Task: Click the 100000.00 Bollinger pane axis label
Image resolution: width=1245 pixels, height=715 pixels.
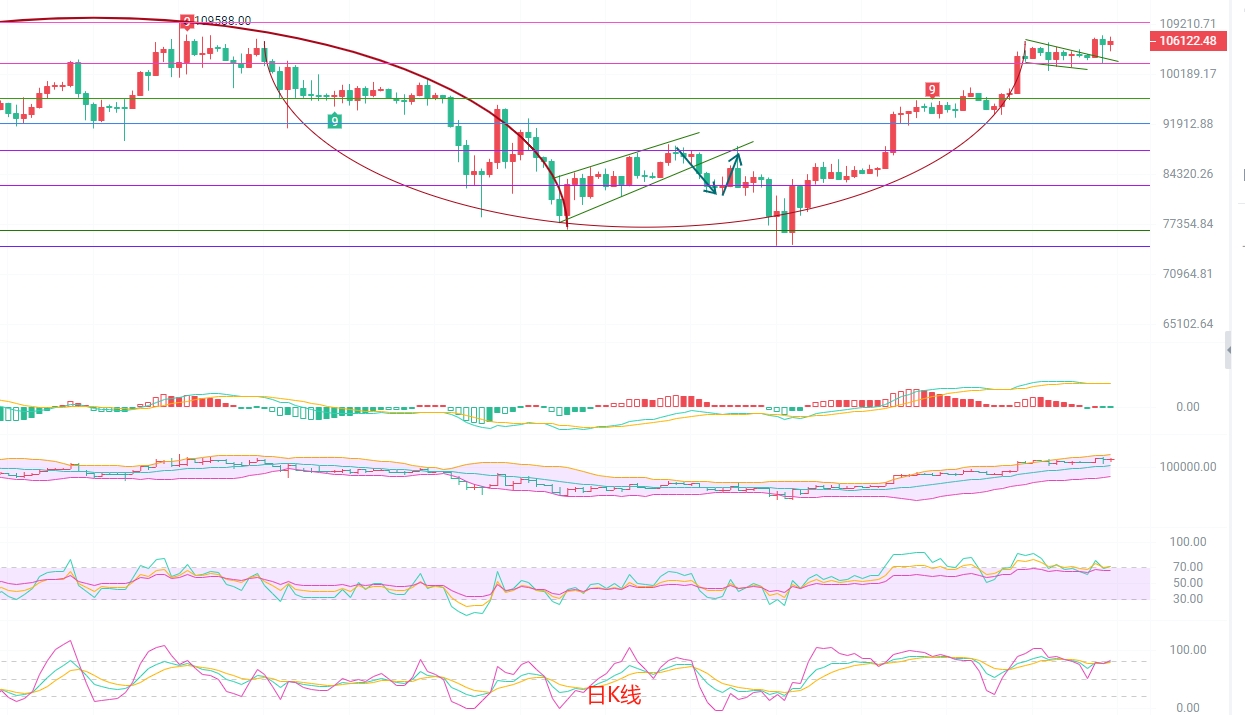Action: click(1188, 467)
